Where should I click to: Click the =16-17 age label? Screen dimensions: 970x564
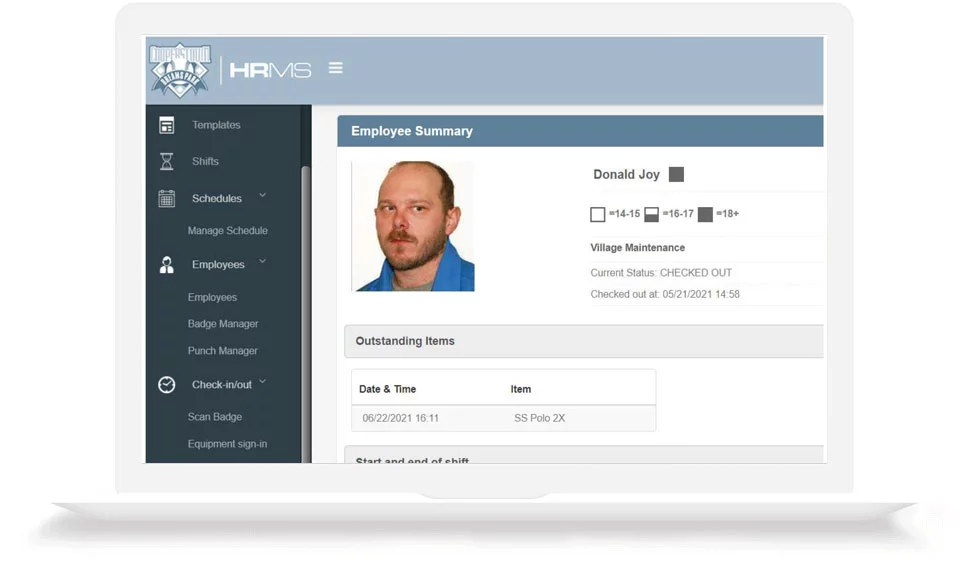(678, 214)
